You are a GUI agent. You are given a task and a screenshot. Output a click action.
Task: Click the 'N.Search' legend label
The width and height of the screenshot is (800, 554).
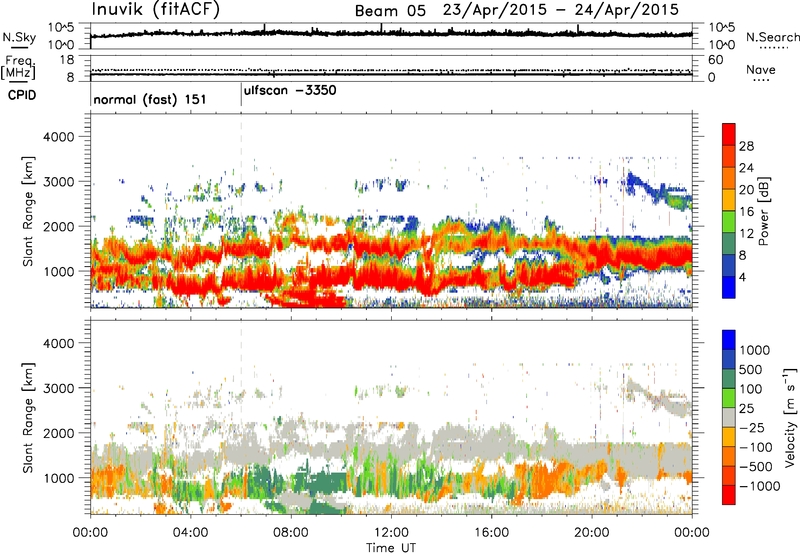(x=772, y=37)
